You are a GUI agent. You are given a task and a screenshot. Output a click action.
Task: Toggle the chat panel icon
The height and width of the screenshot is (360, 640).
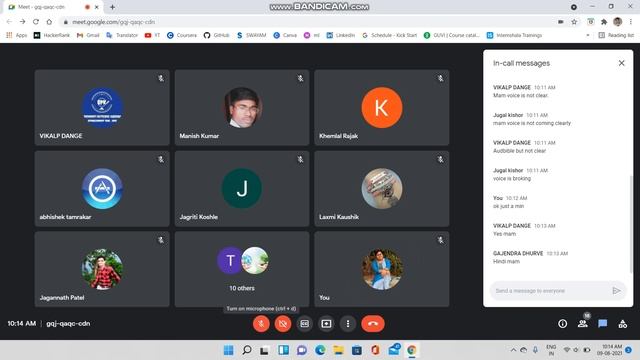pos(602,324)
